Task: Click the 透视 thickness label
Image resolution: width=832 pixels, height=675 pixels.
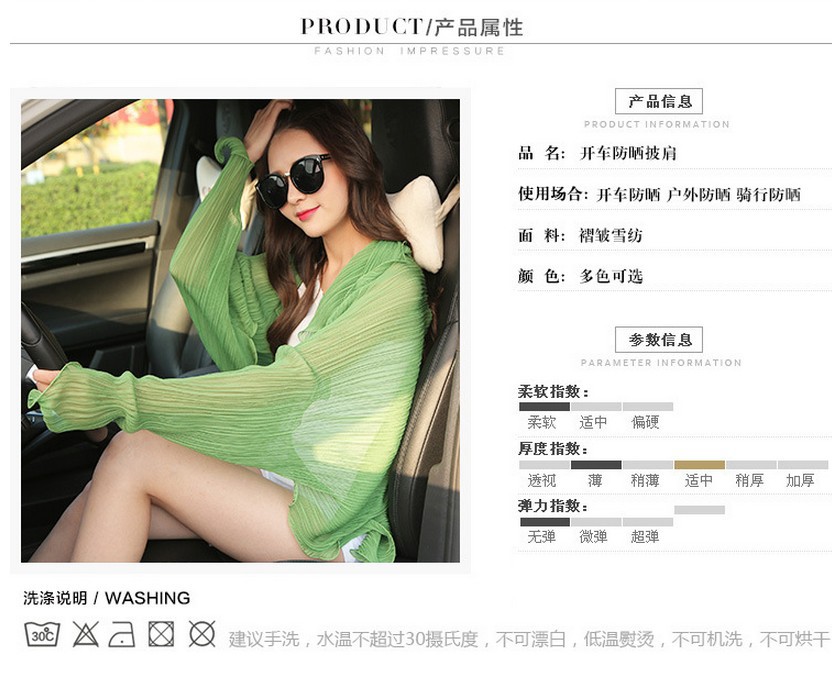Action: [542, 481]
